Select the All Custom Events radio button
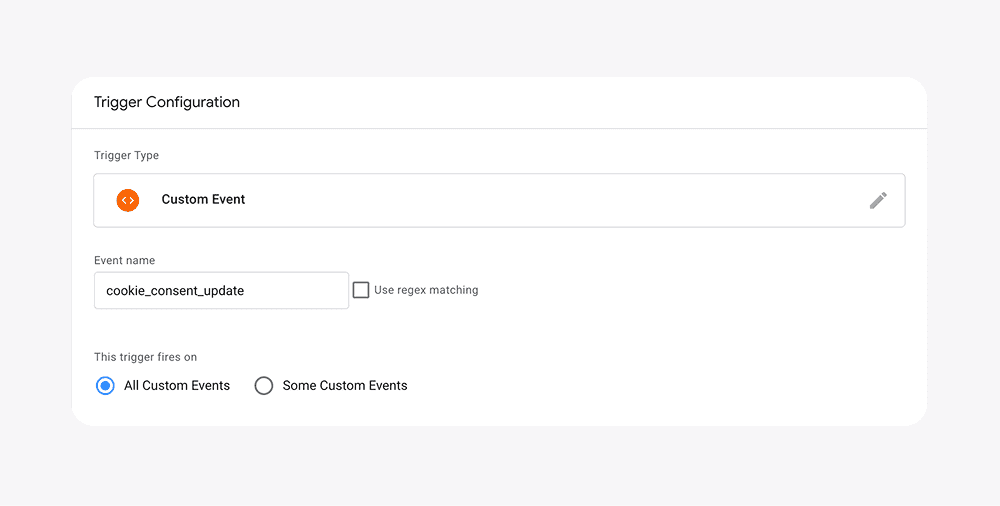Screen dimensions: 1000x506 point(105,385)
